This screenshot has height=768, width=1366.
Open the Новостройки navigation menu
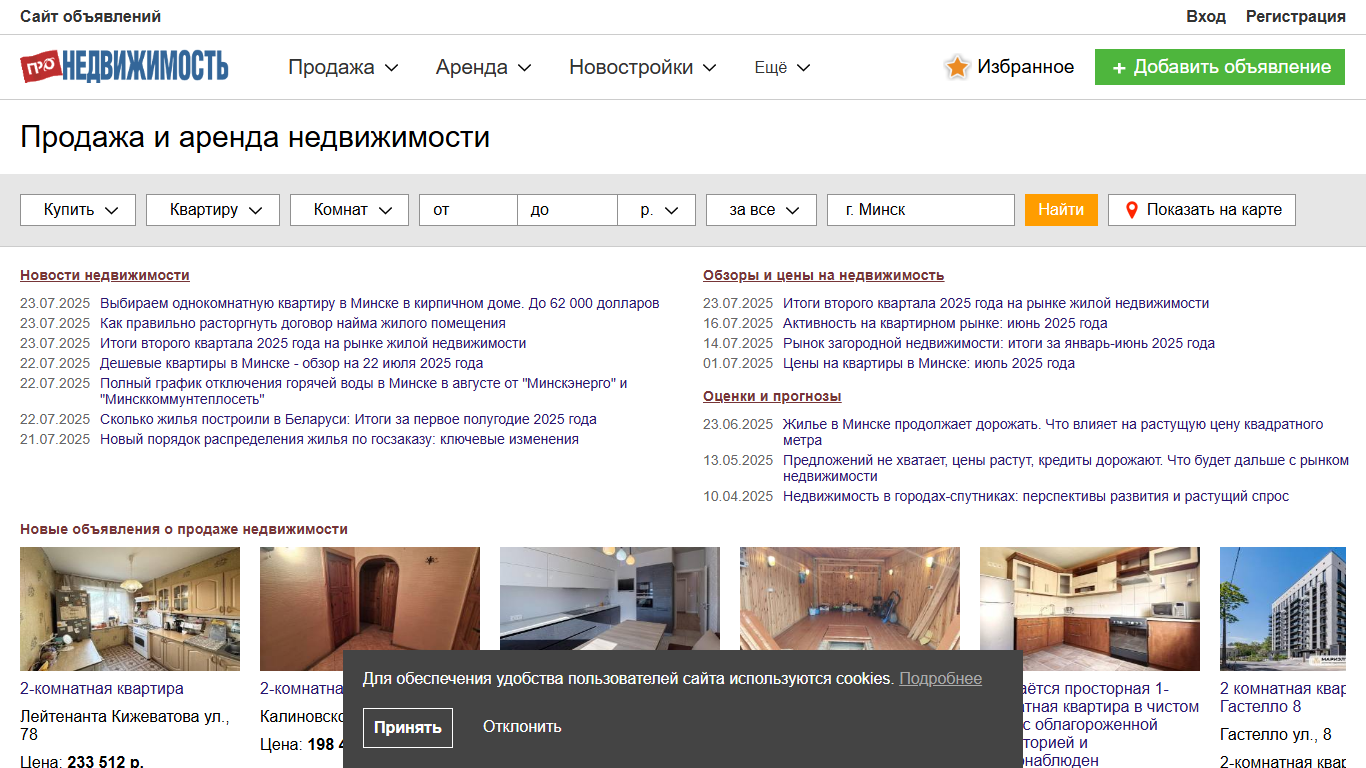point(643,67)
